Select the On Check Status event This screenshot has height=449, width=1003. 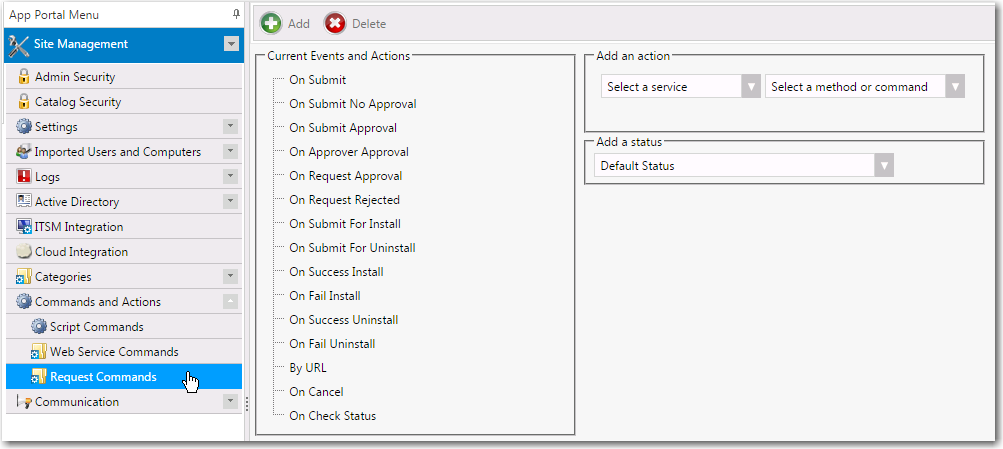pyautogui.click(x=332, y=416)
